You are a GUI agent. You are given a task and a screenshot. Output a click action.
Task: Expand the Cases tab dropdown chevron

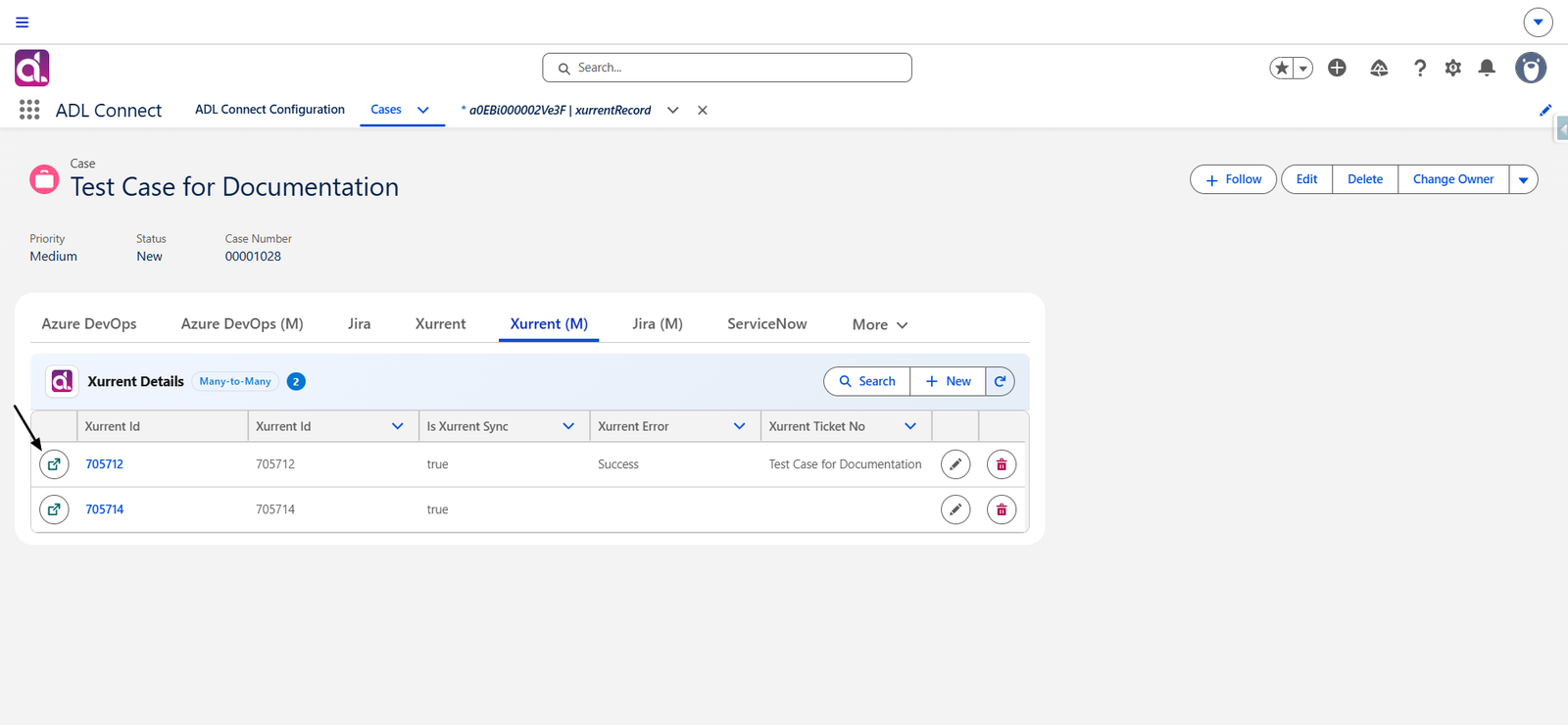click(x=423, y=110)
